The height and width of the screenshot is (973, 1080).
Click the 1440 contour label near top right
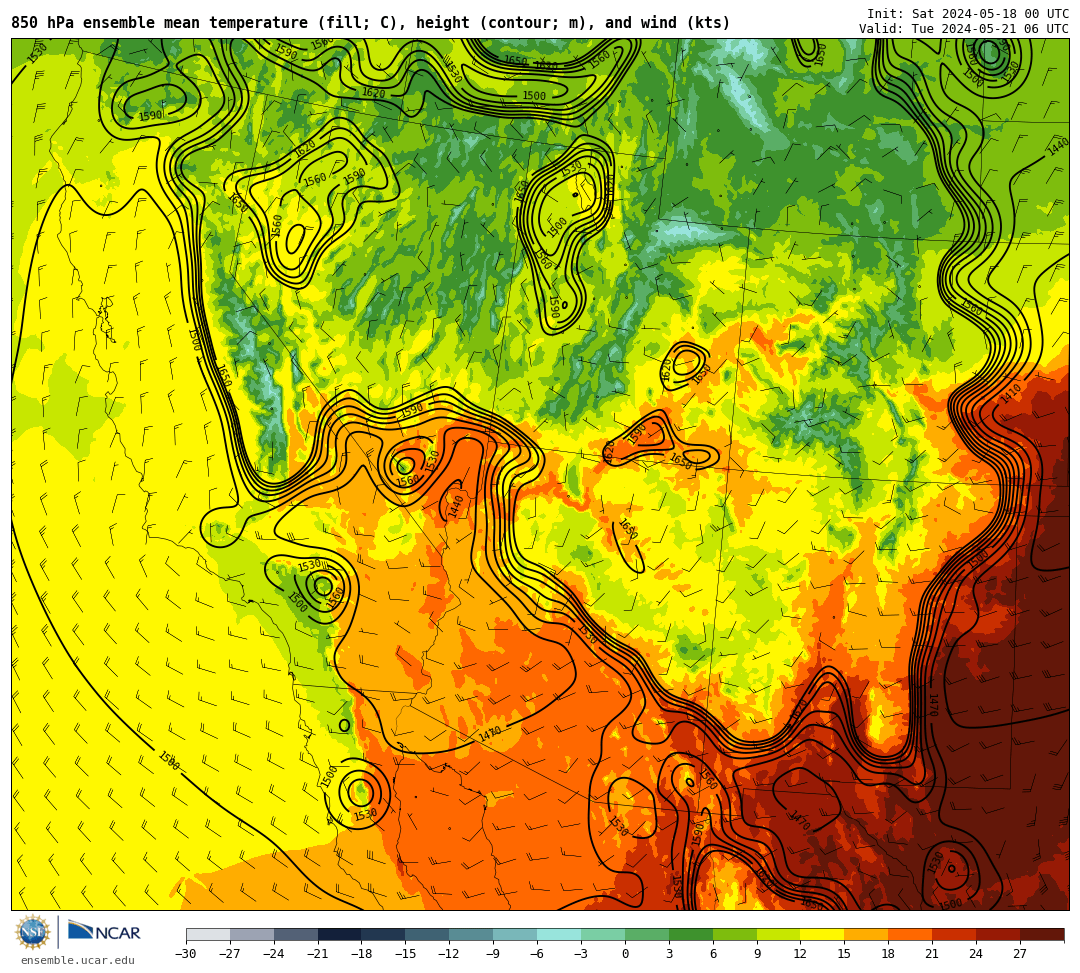click(x=1057, y=146)
